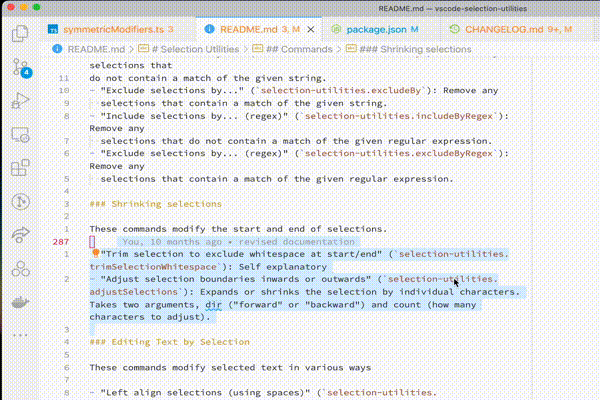Screen dimensions: 600x400
Task: Switch to the package.json tab
Action: [x=382, y=29]
